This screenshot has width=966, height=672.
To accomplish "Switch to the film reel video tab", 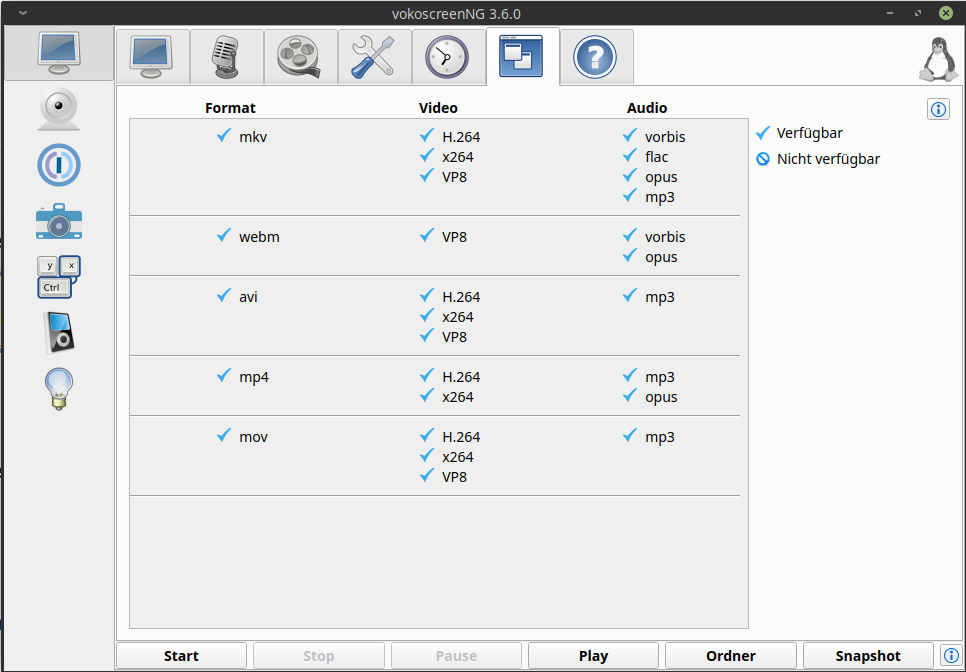I will tap(301, 57).
